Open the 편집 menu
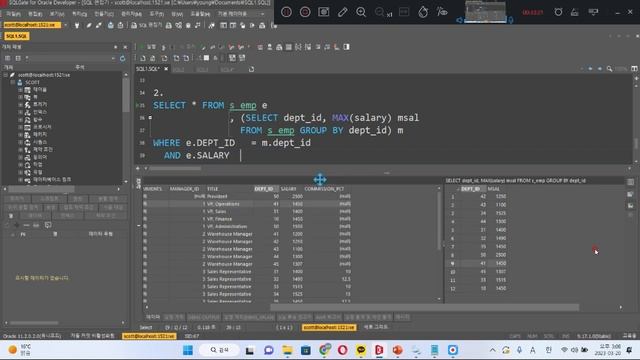The image size is (640, 360). point(35,14)
